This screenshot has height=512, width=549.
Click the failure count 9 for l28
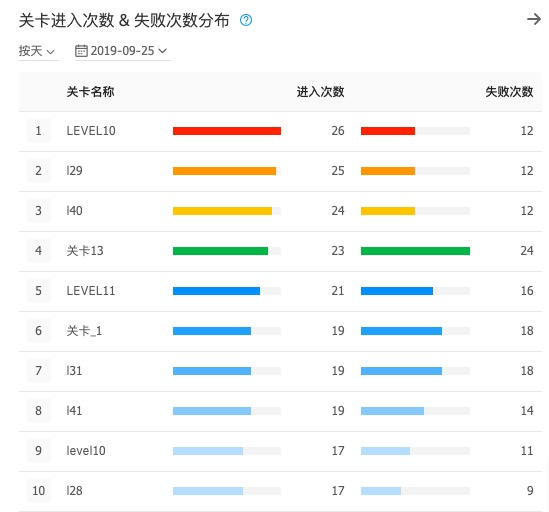[530, 491]
